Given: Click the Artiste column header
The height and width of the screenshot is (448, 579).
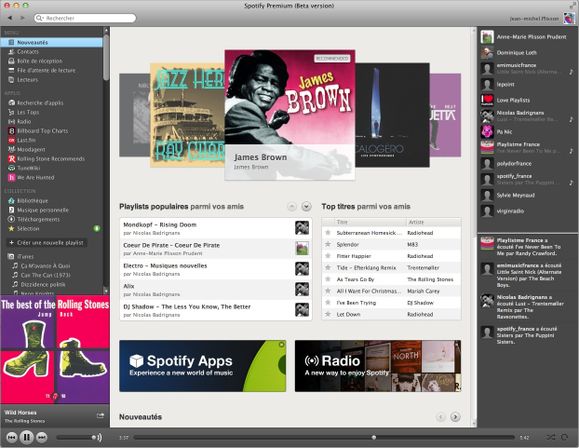Looking at the screenshot, I should [433, 222].
